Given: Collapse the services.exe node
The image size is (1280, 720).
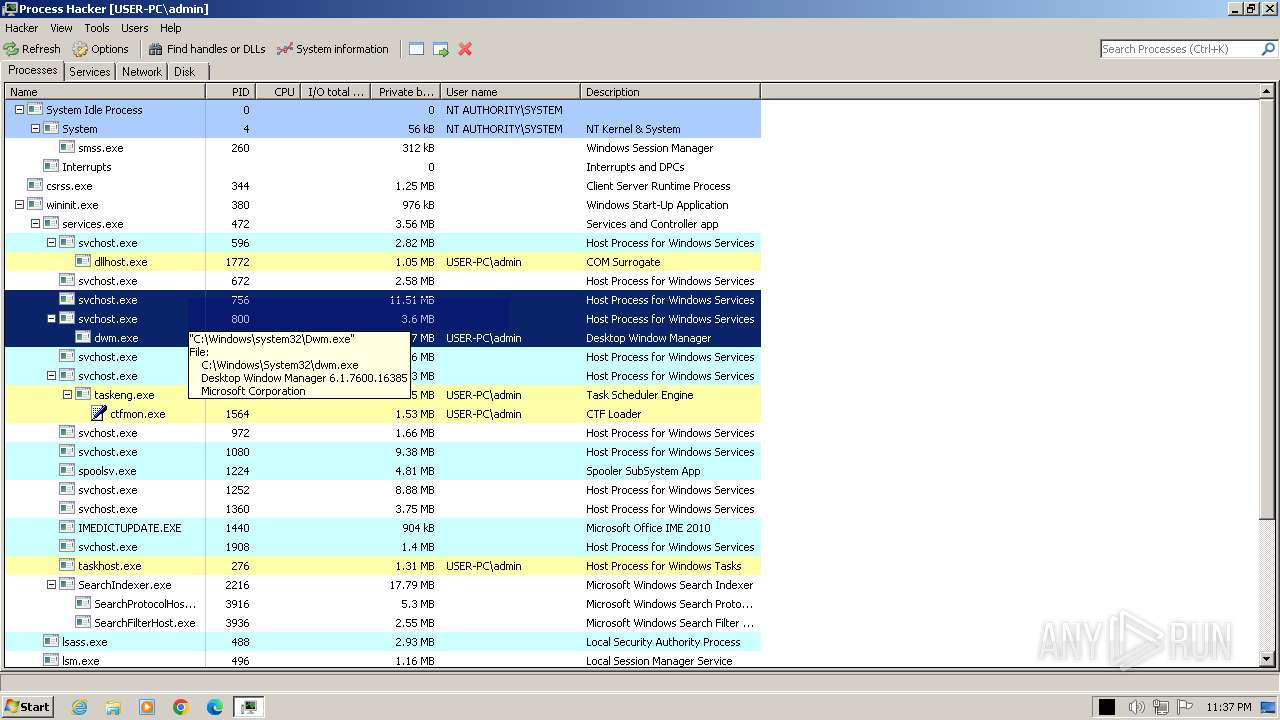Looking at the screenshot, I should coord(35,224).
